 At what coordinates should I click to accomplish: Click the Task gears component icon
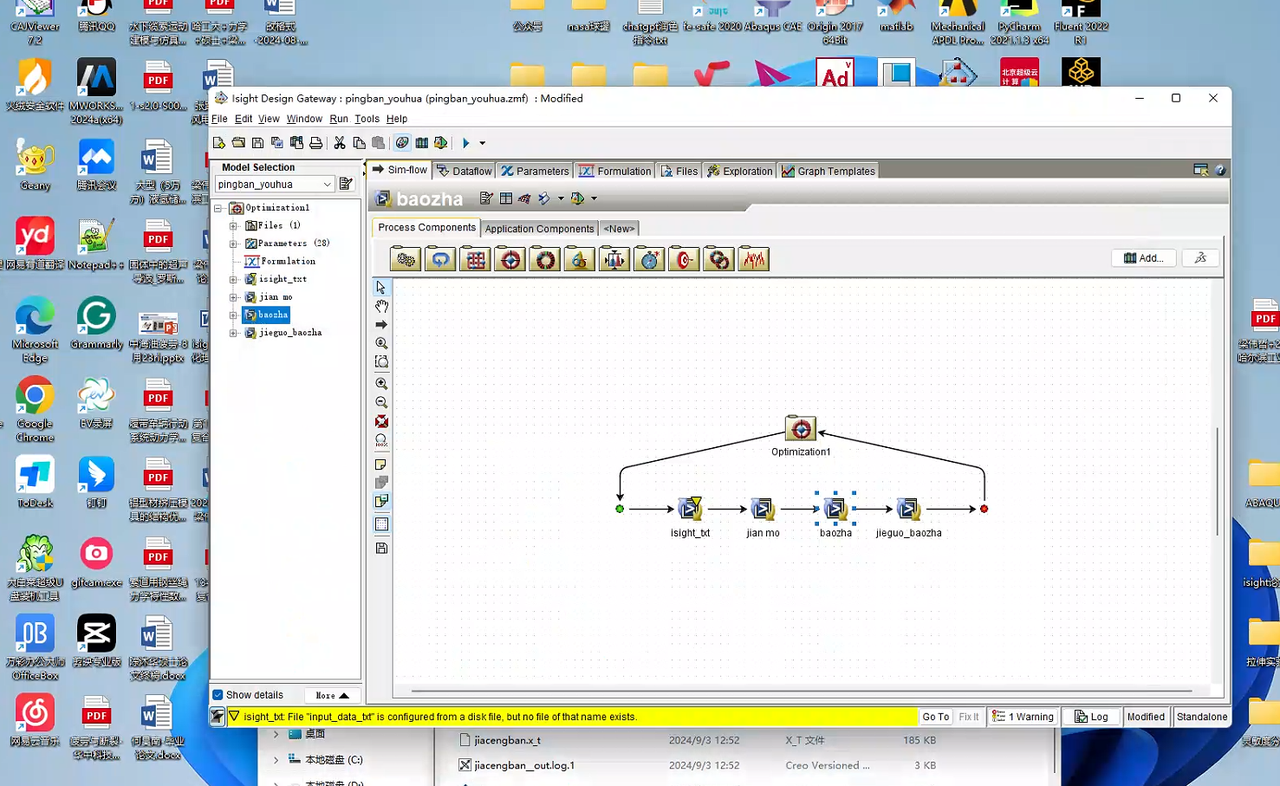point(405,259)
